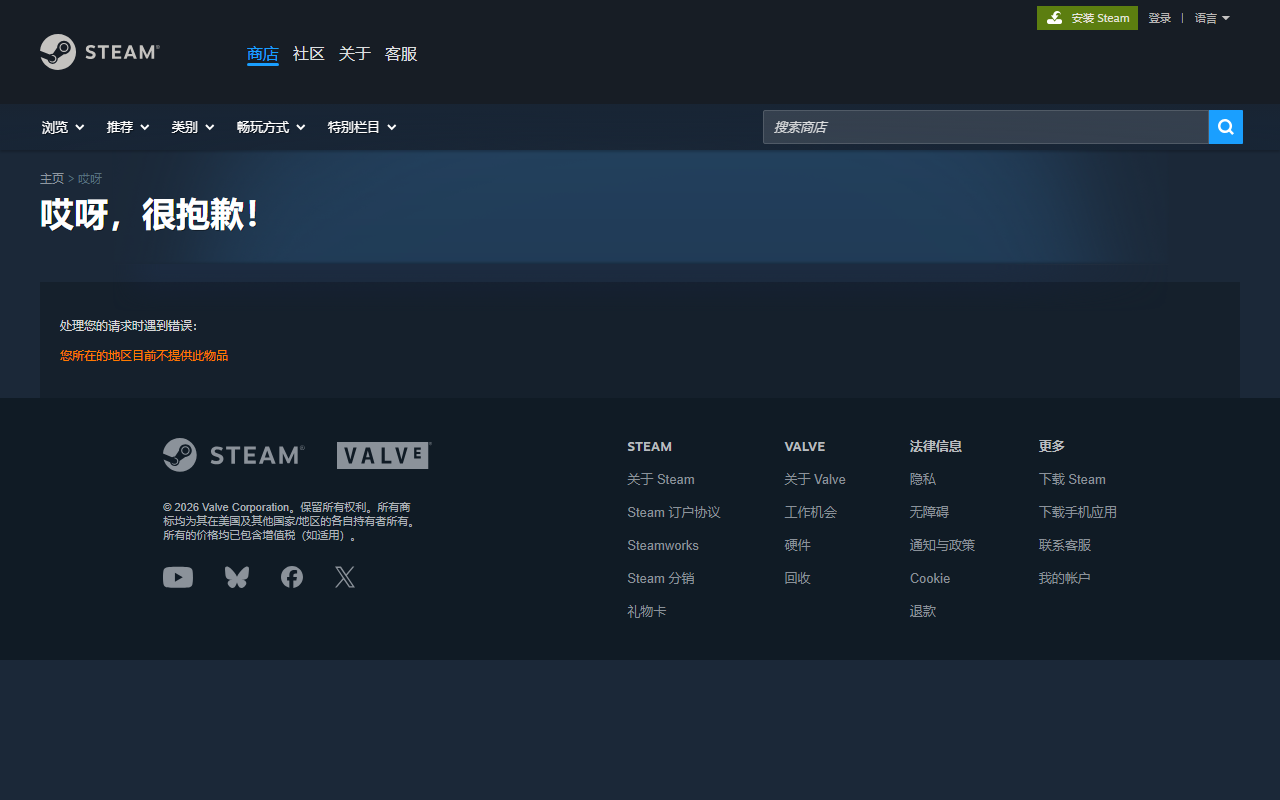The height and width of the screenshot is (800, 1280).
Task: Open the 无障碍 accessibility link
Action: pos(930,513)
